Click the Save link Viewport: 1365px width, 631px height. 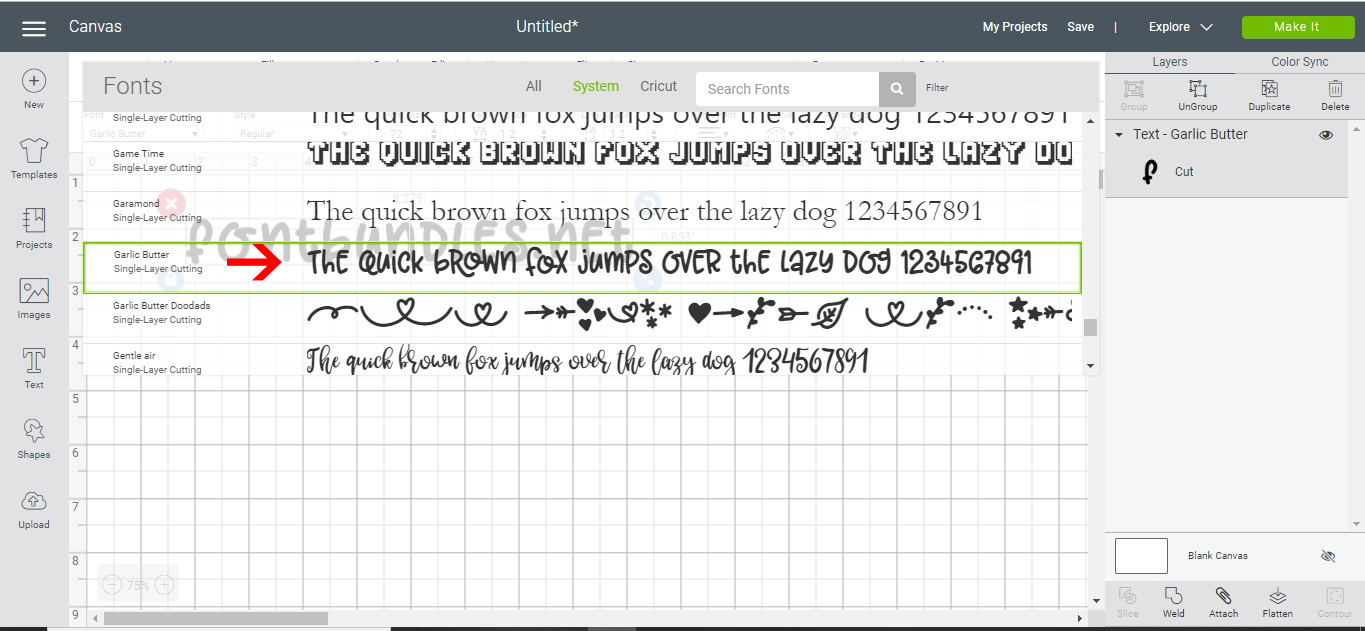pos(1080,27)
